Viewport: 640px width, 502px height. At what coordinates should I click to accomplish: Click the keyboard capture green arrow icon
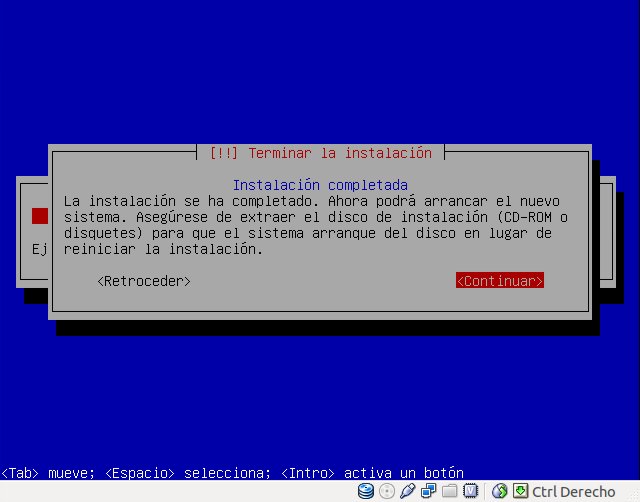520,491
